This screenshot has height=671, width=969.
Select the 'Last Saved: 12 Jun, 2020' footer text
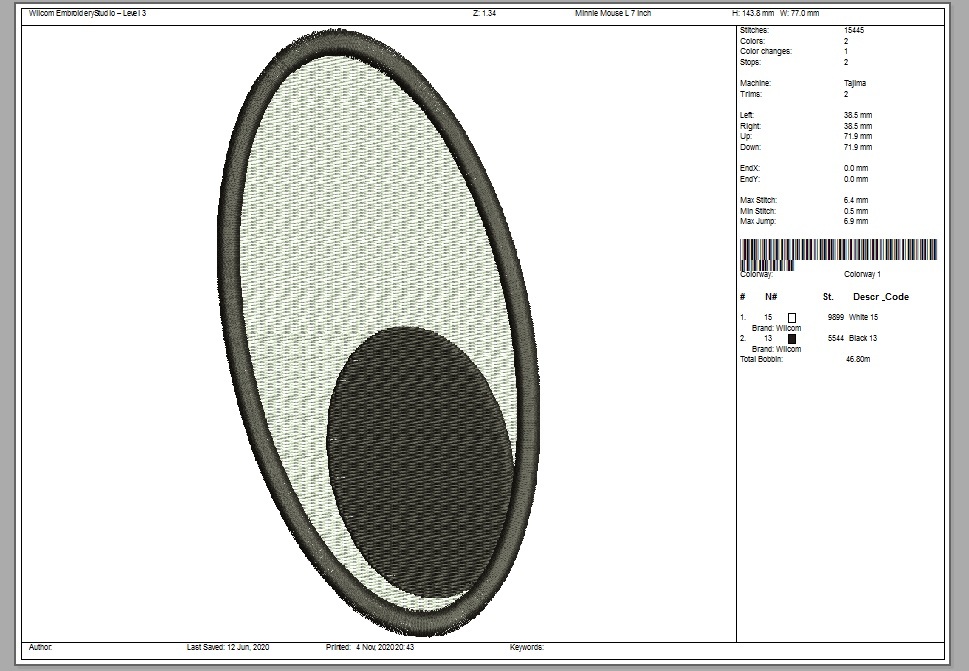coord(228,648)
